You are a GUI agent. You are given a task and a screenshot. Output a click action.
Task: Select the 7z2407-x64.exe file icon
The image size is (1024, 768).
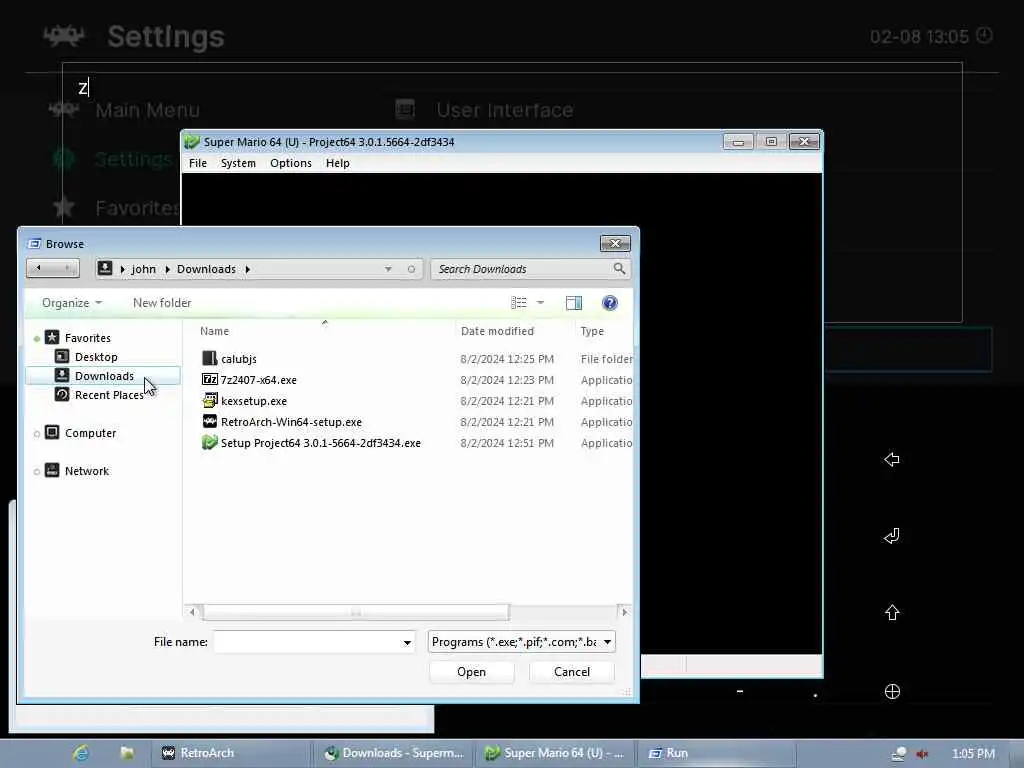pyautogui.click(x=209, y=379)
